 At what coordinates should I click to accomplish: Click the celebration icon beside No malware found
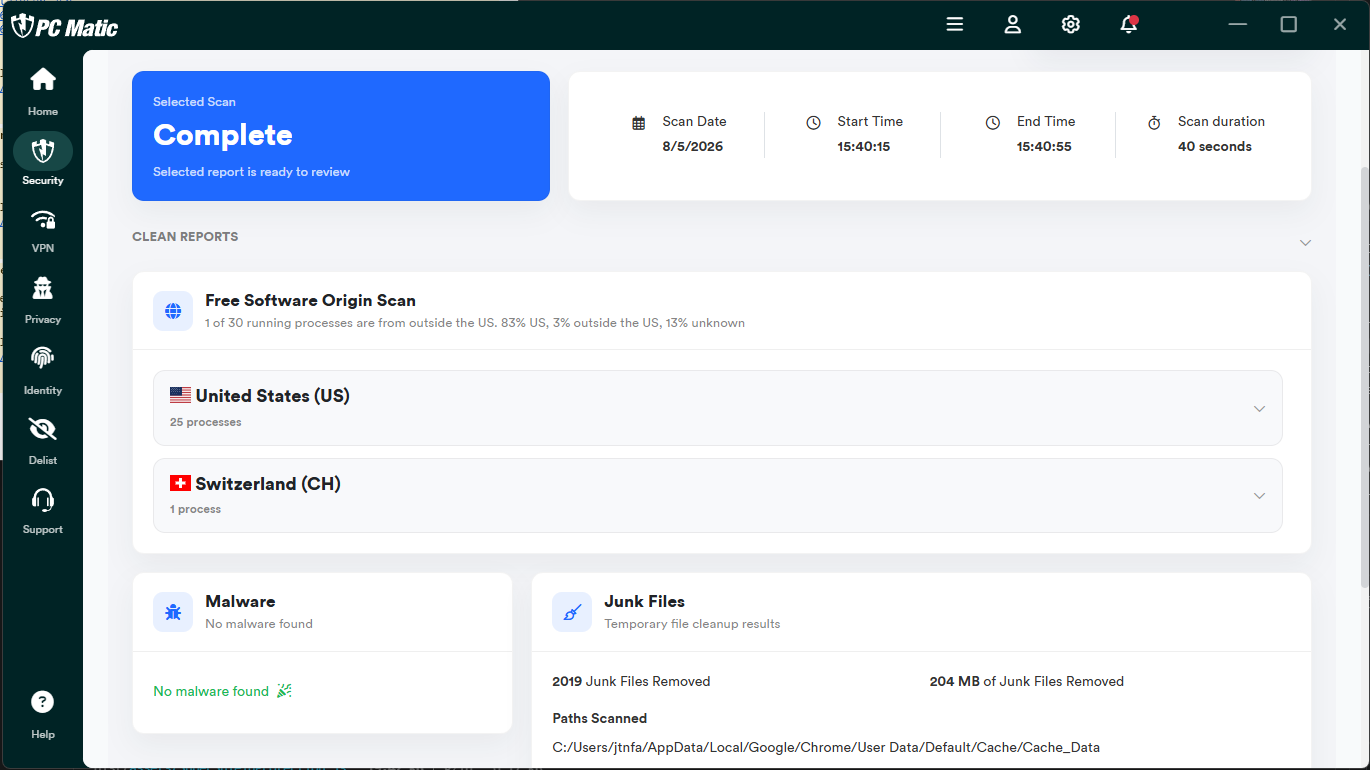coord(284,691)
